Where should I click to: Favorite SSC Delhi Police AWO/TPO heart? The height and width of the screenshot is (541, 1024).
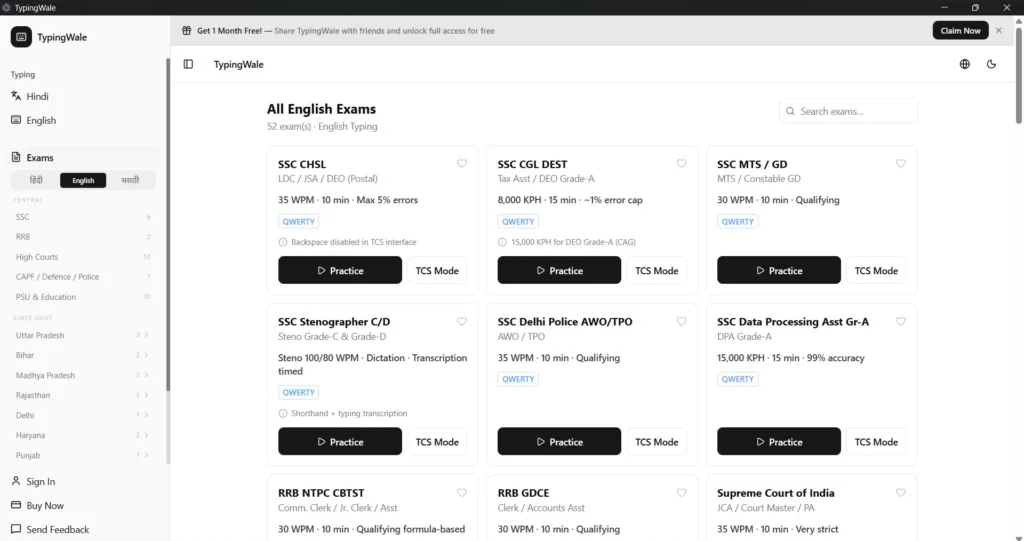681,321
